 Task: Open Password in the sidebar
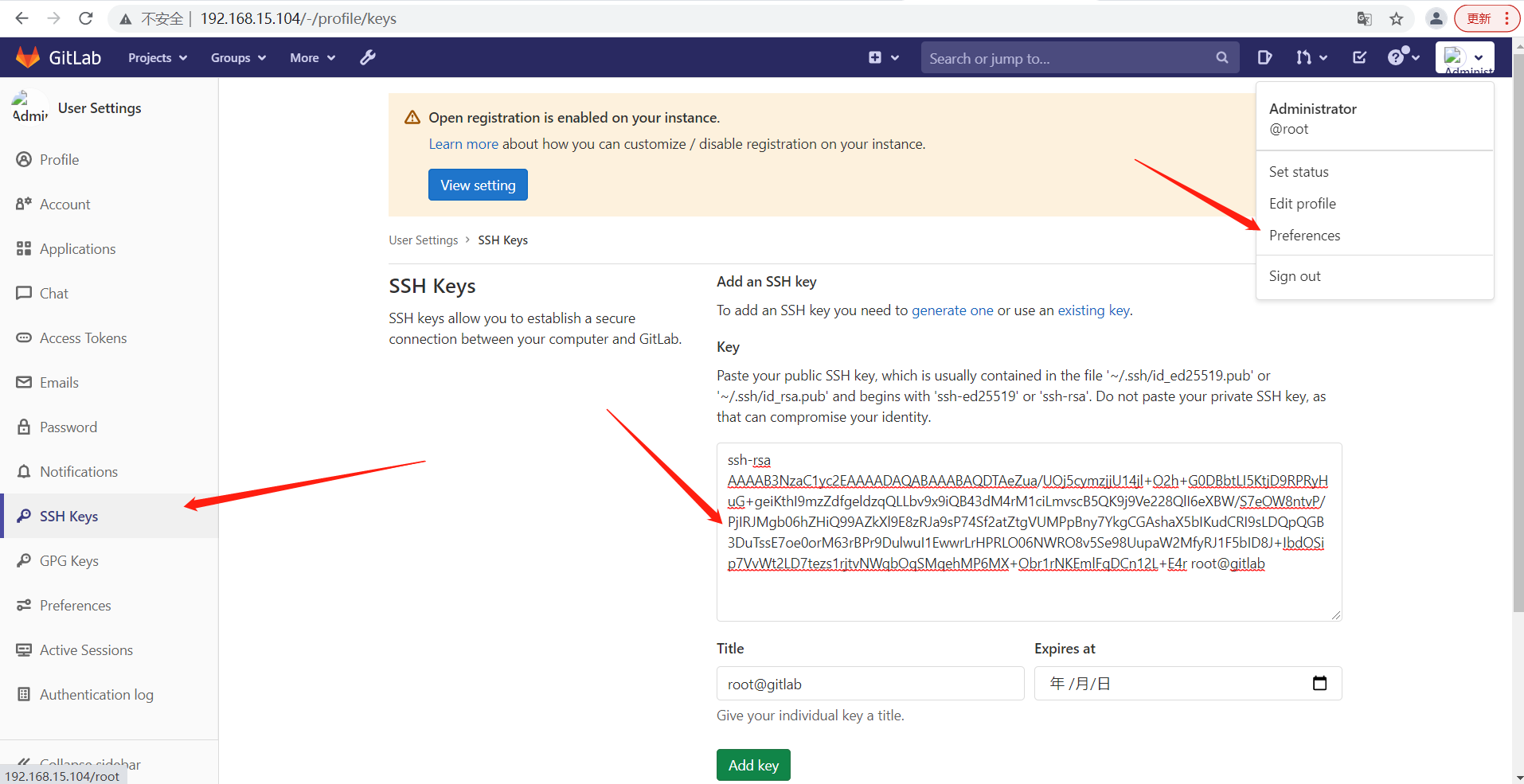pyautogui.click(x=109, y=427)
